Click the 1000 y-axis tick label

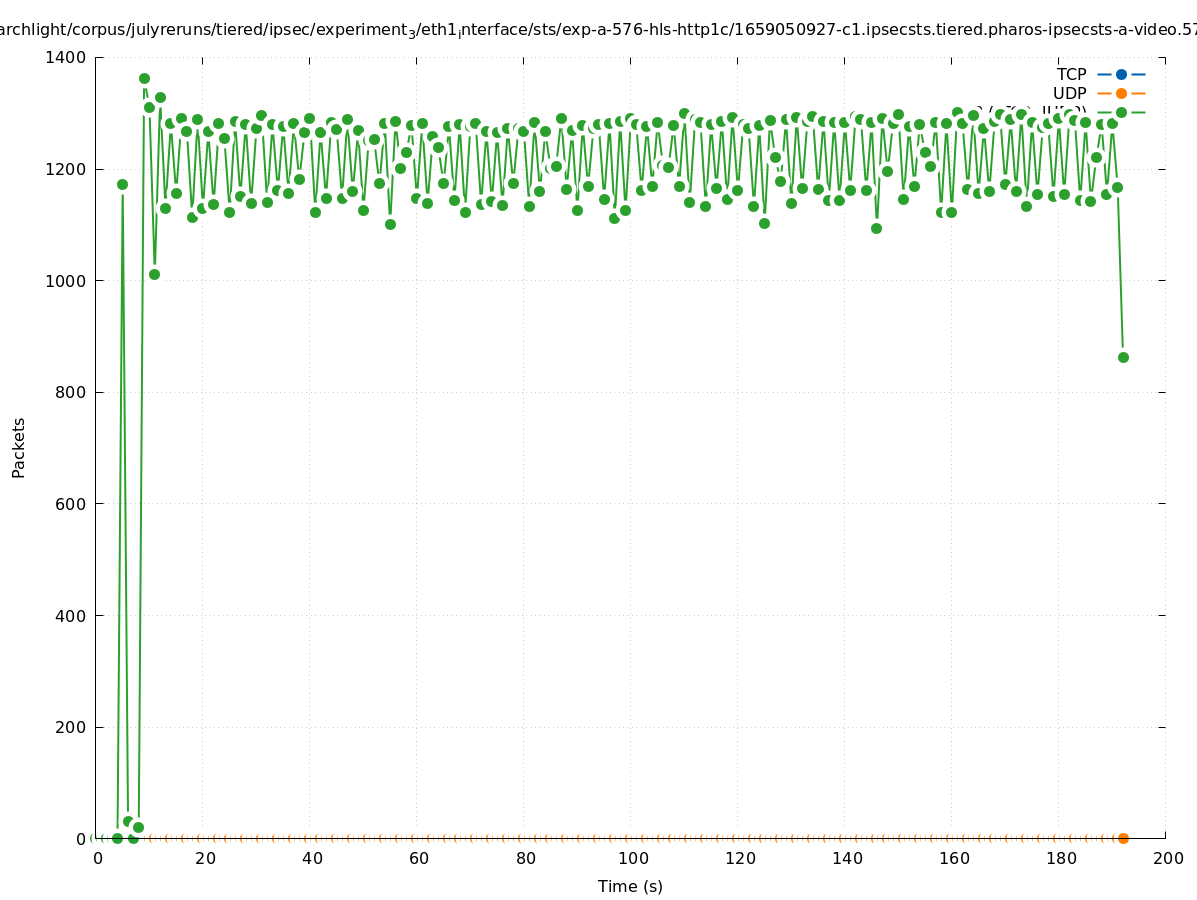click(66, 281)
